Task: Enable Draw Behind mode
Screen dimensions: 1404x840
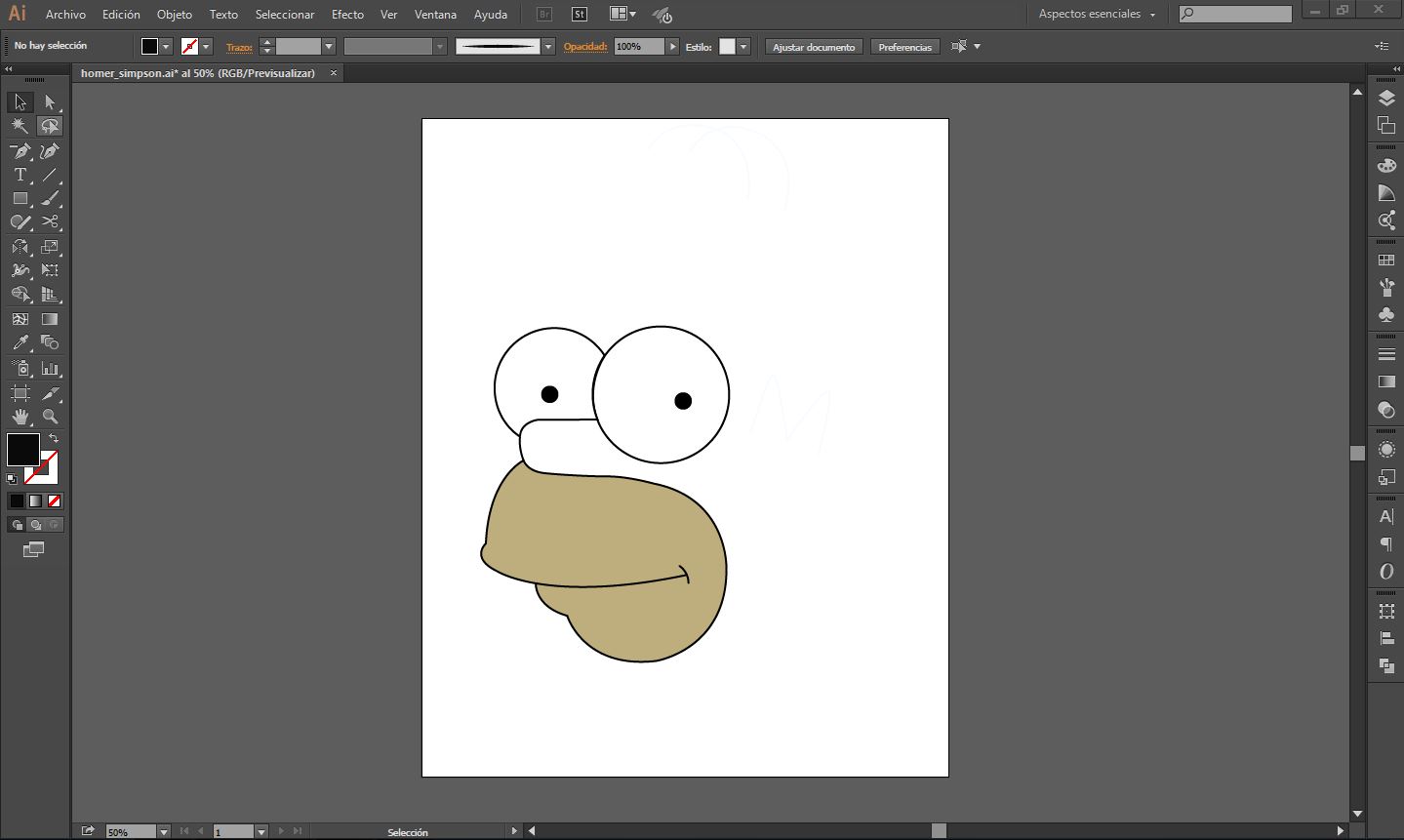Action: 35,525
